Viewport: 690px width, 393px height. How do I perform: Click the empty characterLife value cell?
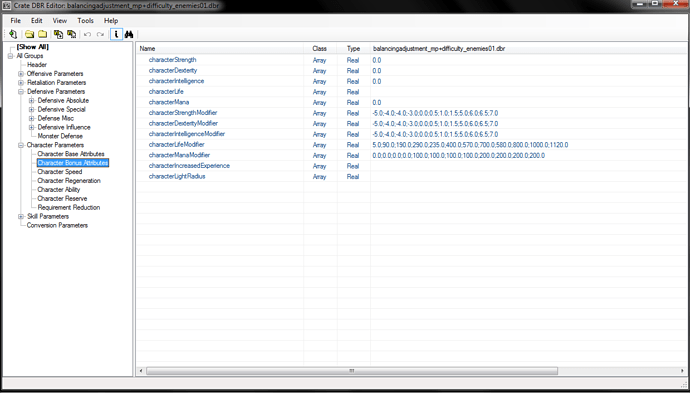tap(529, 92)
